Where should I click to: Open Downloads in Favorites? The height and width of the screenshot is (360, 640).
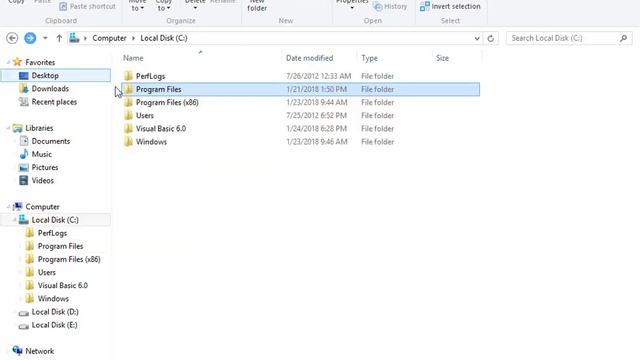coord(50,89)
